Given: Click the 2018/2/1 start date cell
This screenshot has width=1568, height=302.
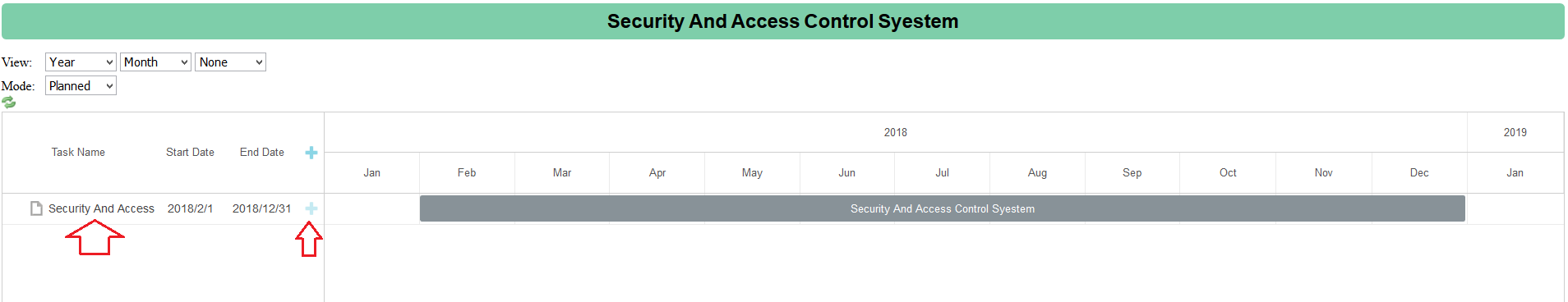Looking at the screenshot, I should (x=190, y=208).
